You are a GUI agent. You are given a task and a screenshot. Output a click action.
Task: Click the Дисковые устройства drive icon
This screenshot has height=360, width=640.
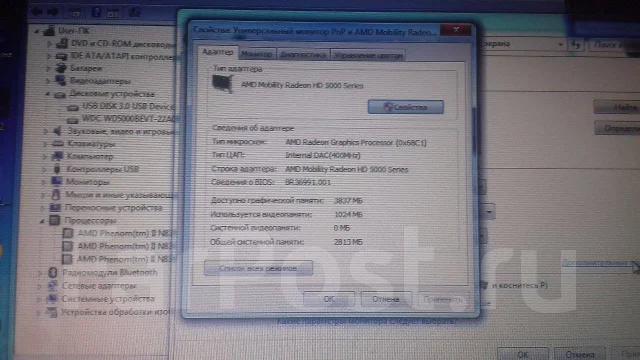pyautogui.click(x=60, y=94)
